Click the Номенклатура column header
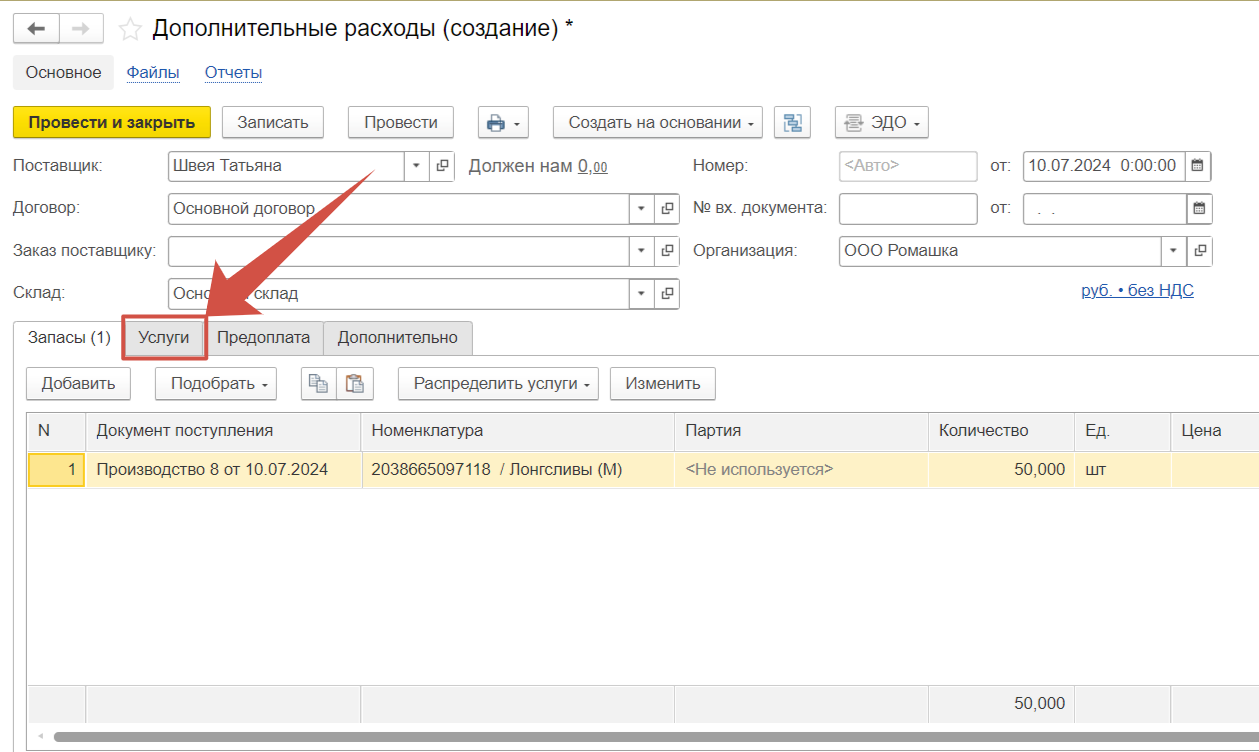Viewport: 1259px width, 752px height. pyautogui.click(x=517, y=431)
